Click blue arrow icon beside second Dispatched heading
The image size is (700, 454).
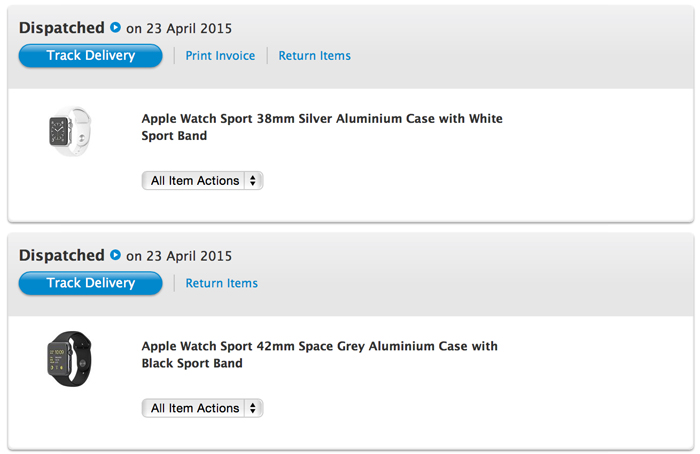(x=115, y=255)
